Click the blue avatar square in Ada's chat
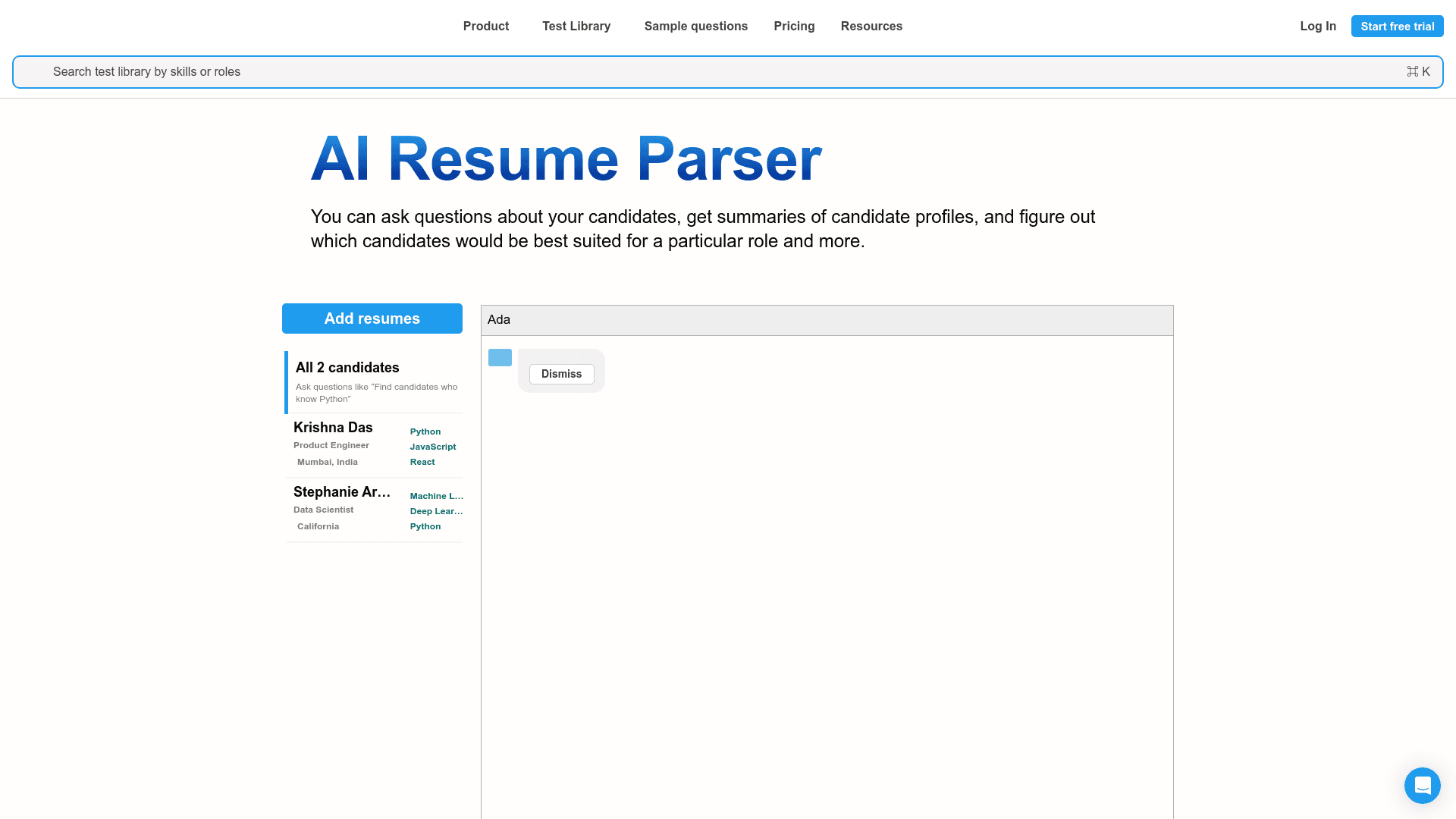The image size is (1456, 819). click(500, 357)
